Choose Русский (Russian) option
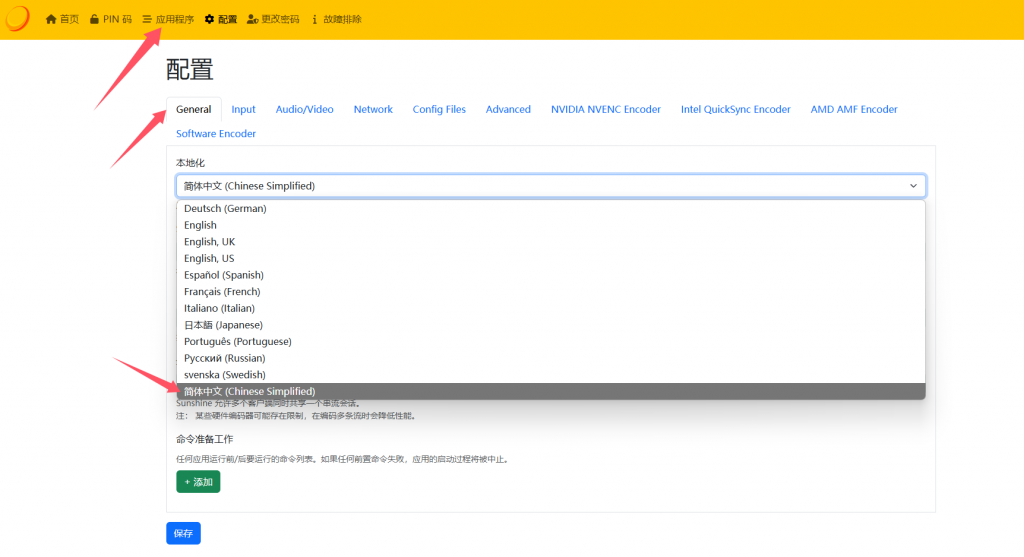The image size is (1024, 557). tap(551, 358)
